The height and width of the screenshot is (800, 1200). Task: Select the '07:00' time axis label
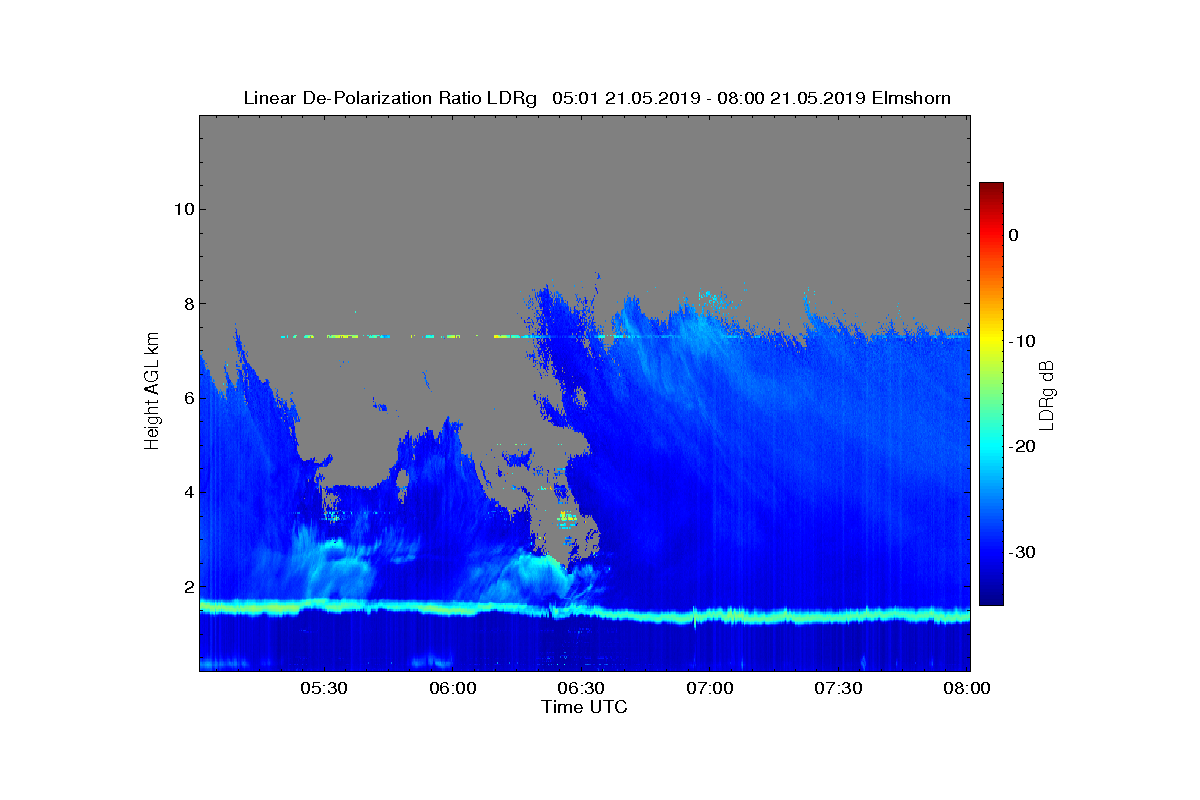[710, 689]
